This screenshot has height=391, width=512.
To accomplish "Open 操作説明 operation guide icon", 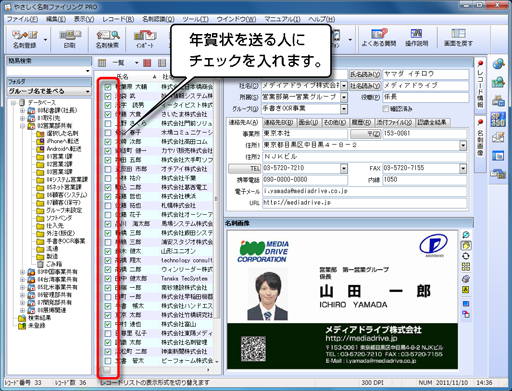I will pos(417,38).
